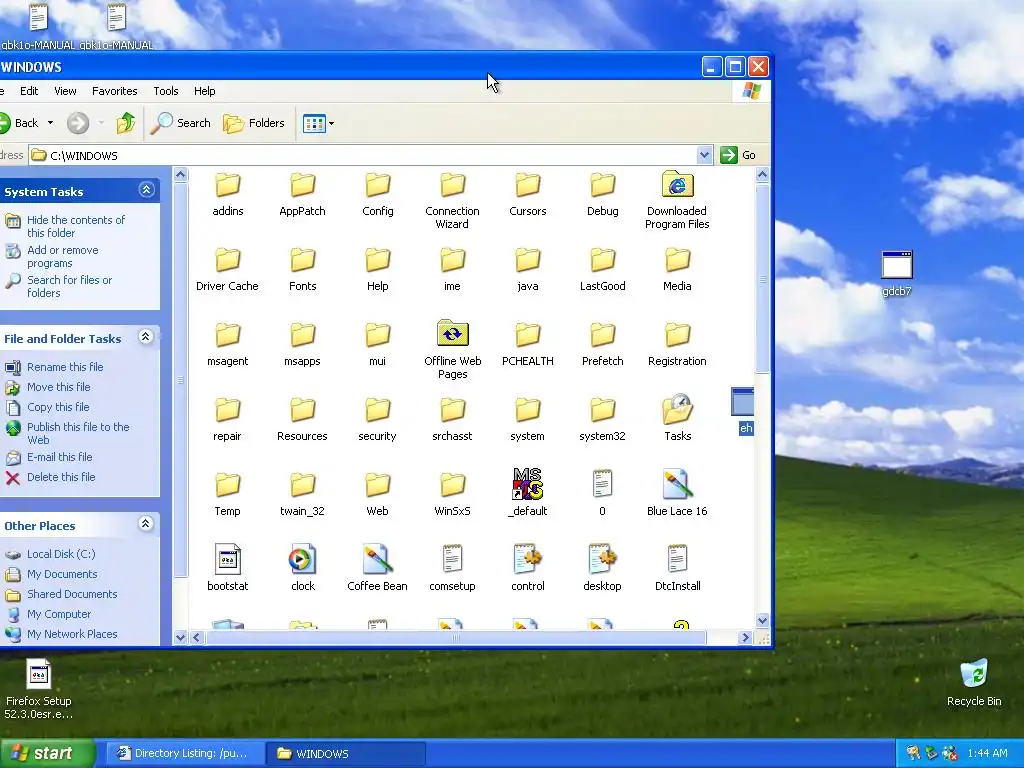Click Copy this file link
The height and width of the screenshot is (768, 1024).
pos(58,408)
